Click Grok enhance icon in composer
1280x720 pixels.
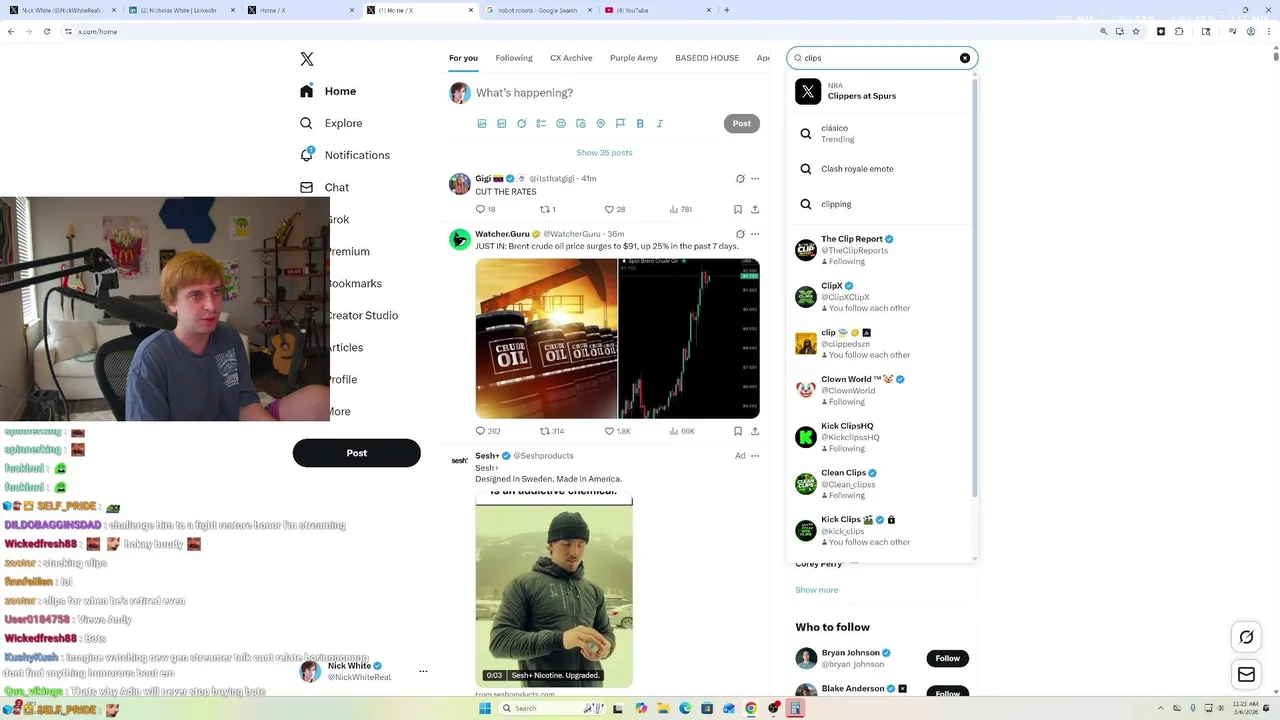click(x=521, y=124)
